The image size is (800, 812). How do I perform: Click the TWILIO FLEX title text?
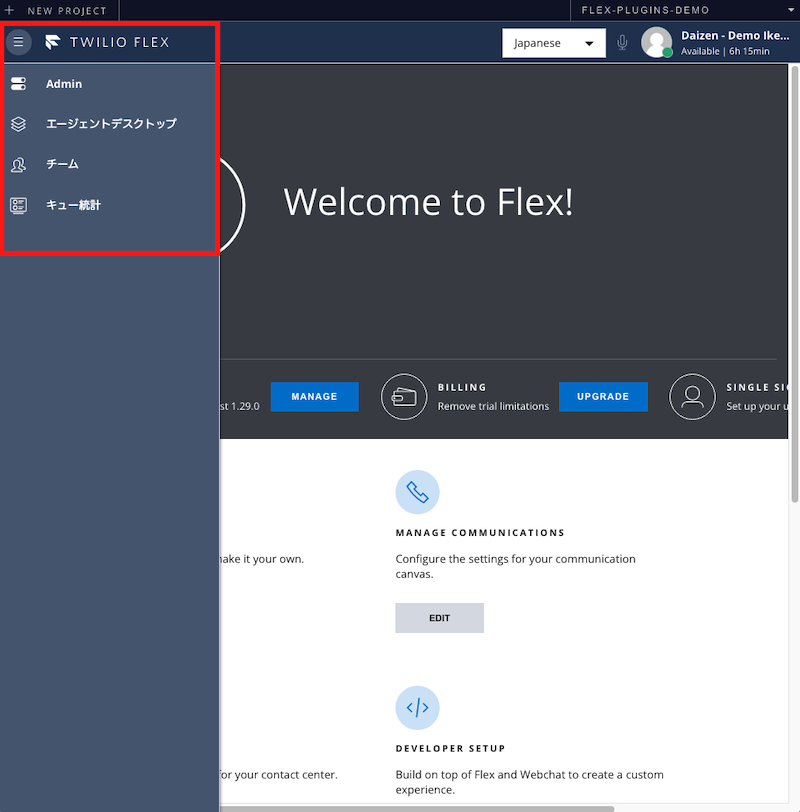coord(120,42)
